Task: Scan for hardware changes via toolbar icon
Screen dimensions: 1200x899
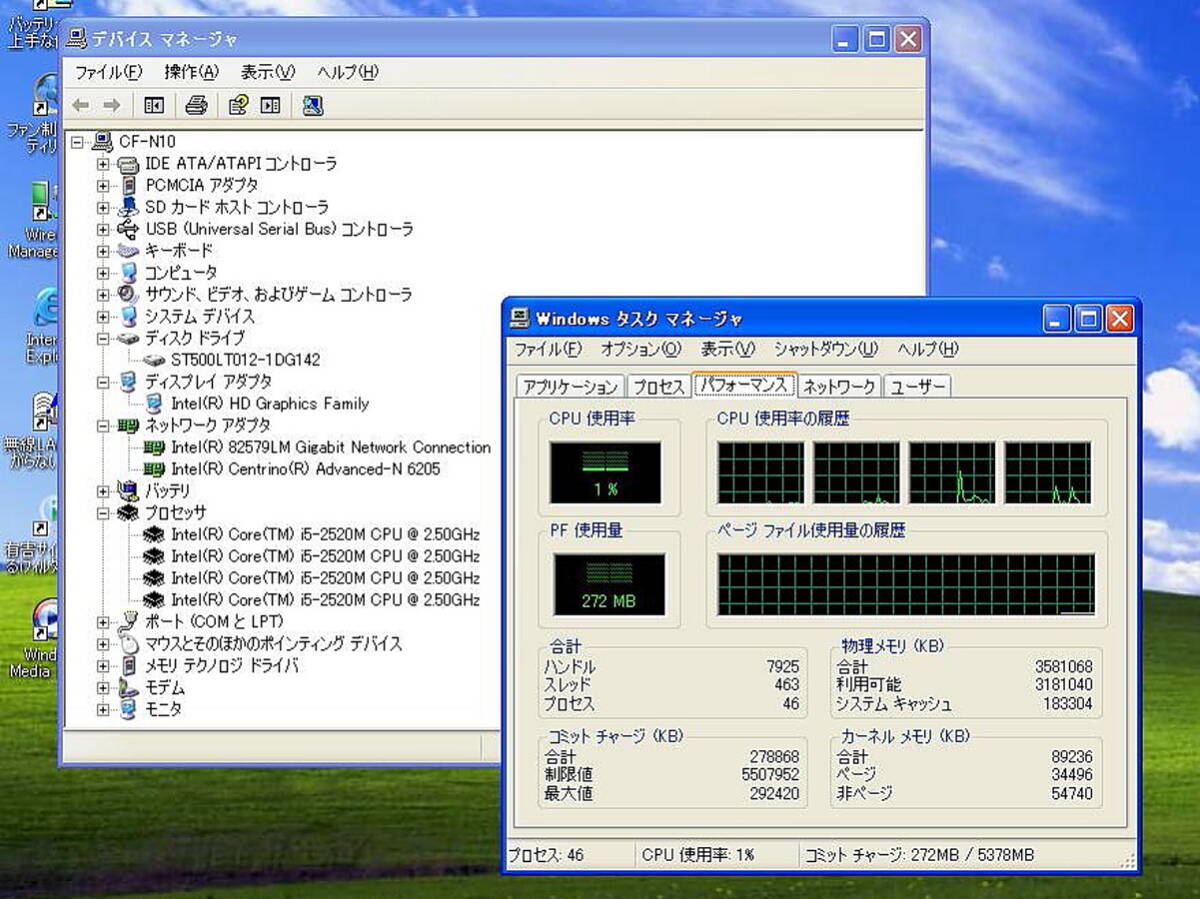Action: [x=312, y=105]
